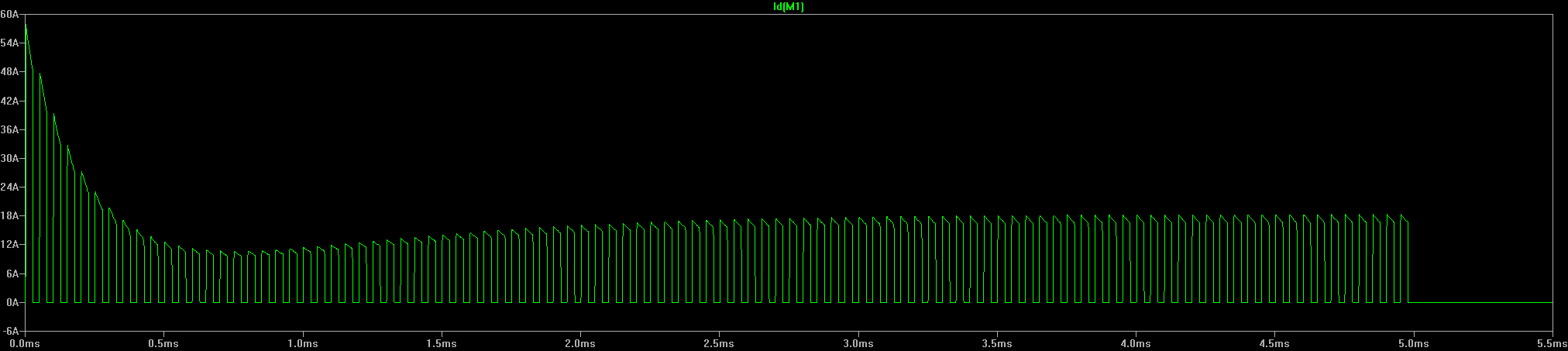This screenshot has height=351, width=1568.
Task: Click the 30A vertical axis label
Action: click(x=9, y=159)
